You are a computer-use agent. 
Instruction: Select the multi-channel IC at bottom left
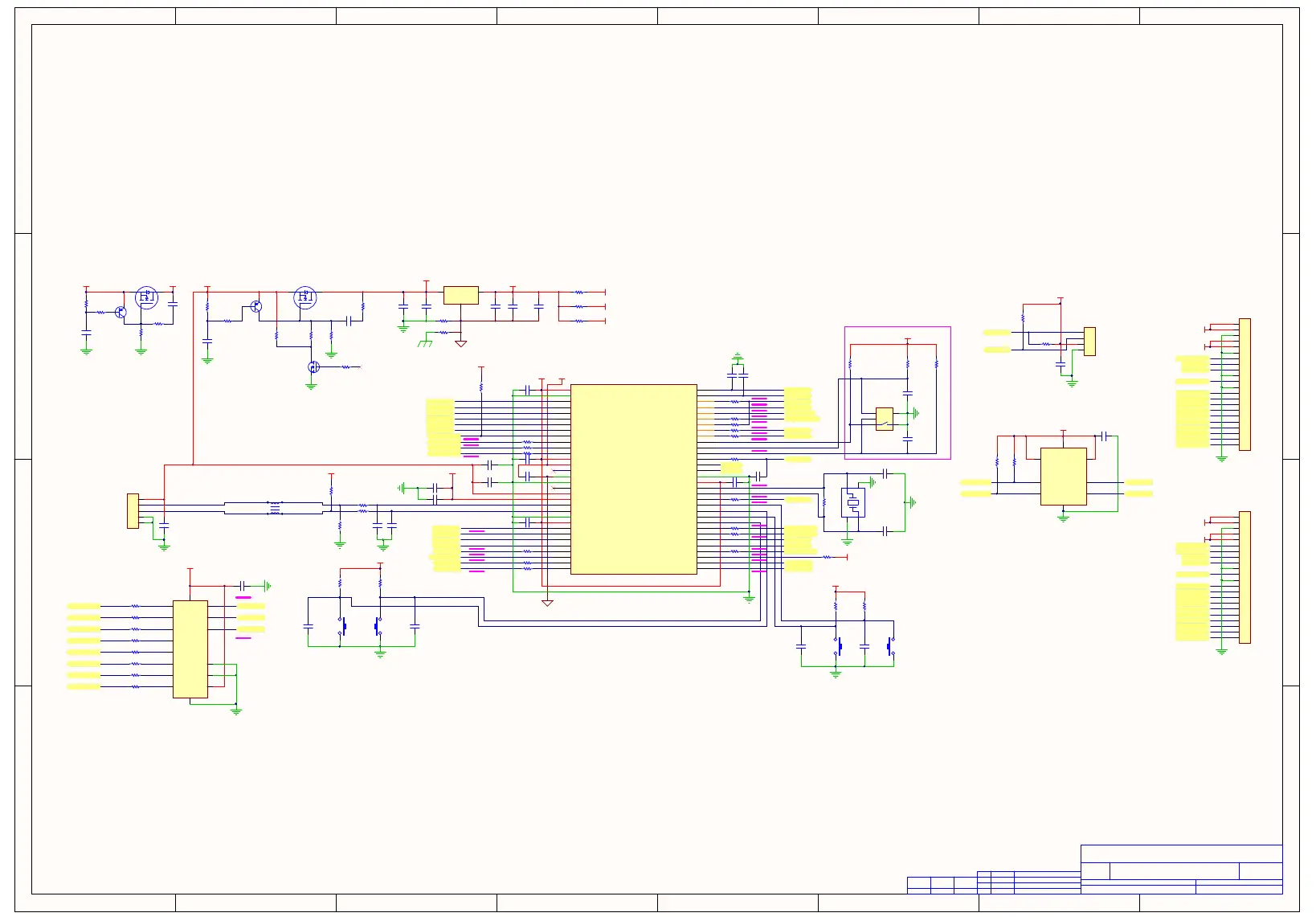click(x=190, y=649)
